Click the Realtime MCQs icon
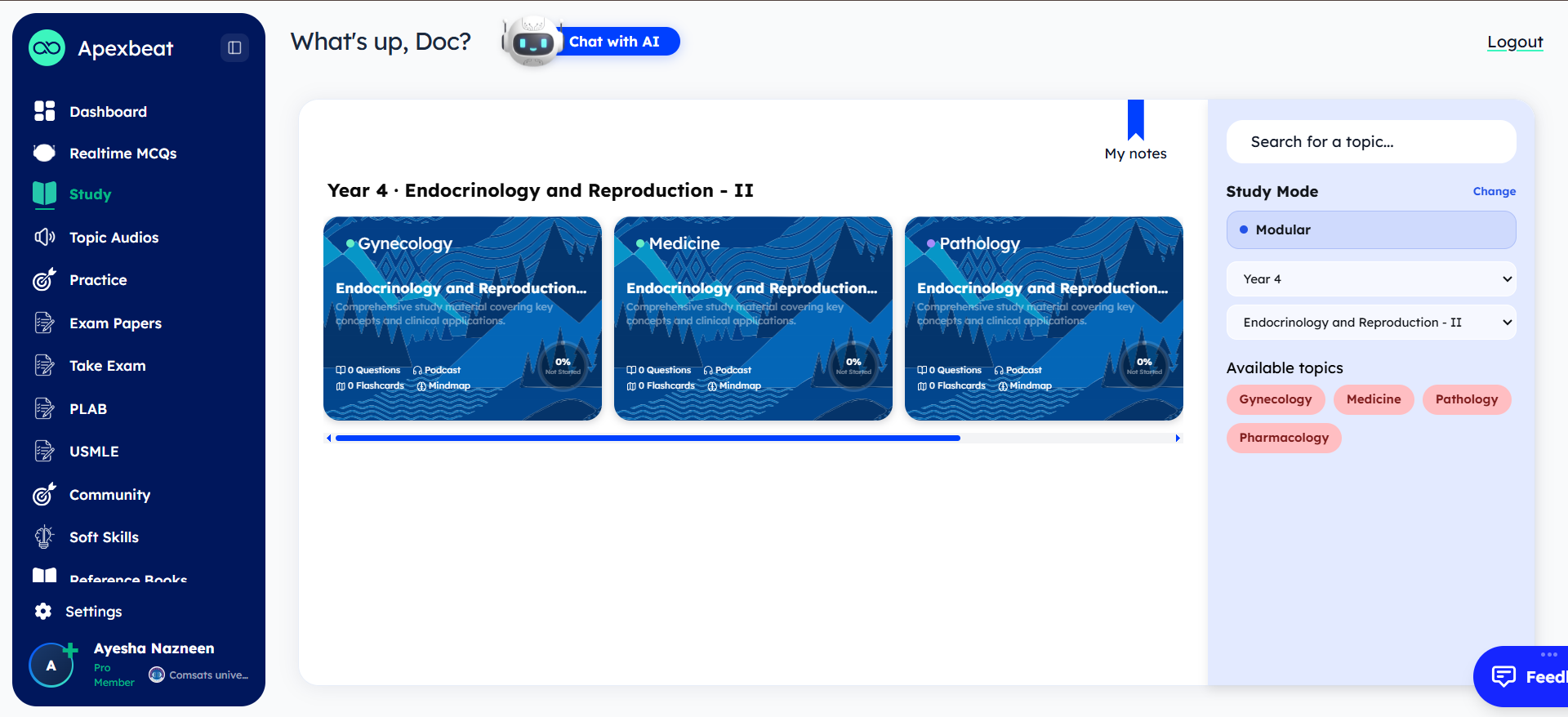Screen dimensions: 1568x717 [x=44, y=153]
